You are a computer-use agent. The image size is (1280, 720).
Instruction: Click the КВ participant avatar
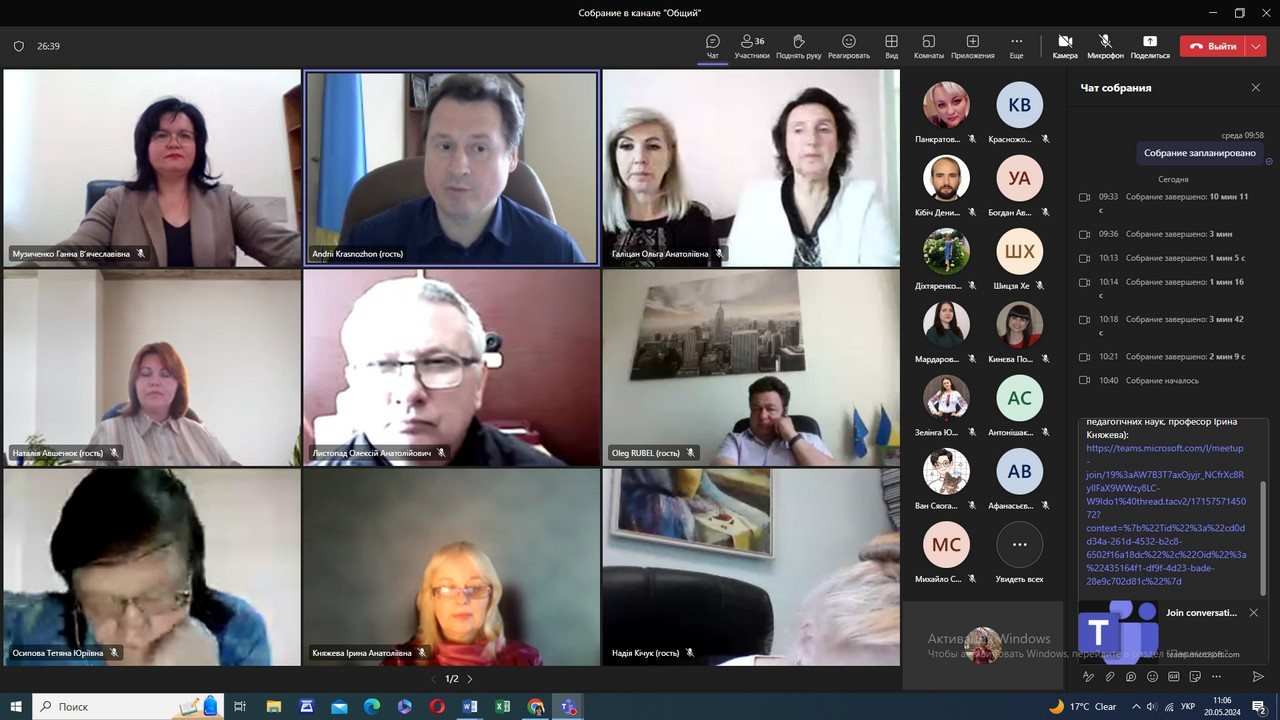(x=1019, y=105)
